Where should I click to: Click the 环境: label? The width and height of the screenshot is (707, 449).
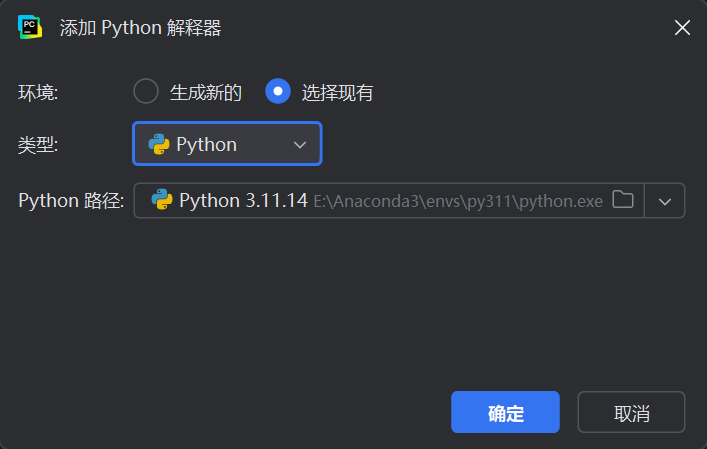click(38, 93)
